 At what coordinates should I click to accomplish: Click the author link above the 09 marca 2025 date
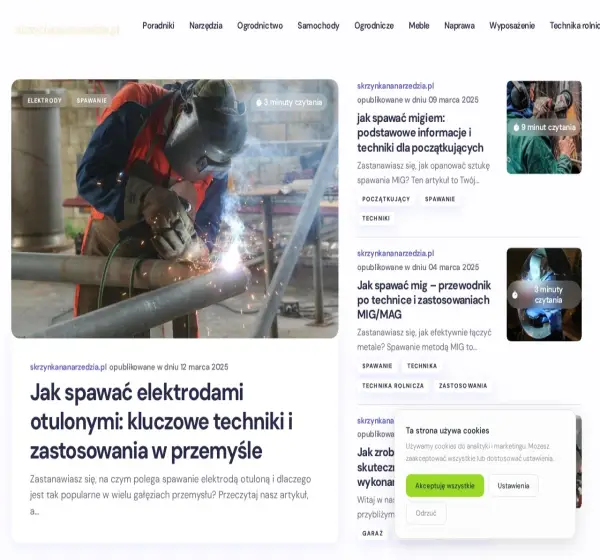(x=395, y=86)
